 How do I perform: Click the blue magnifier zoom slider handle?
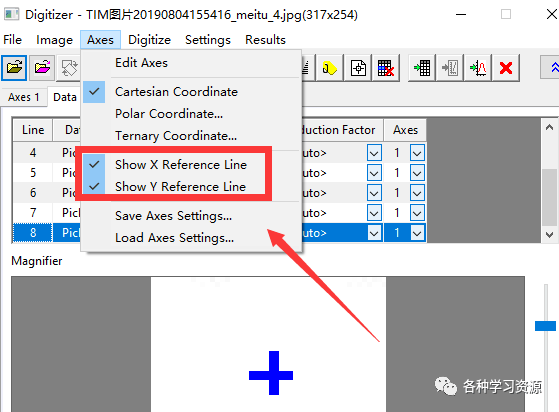click(x=545, y=326)
